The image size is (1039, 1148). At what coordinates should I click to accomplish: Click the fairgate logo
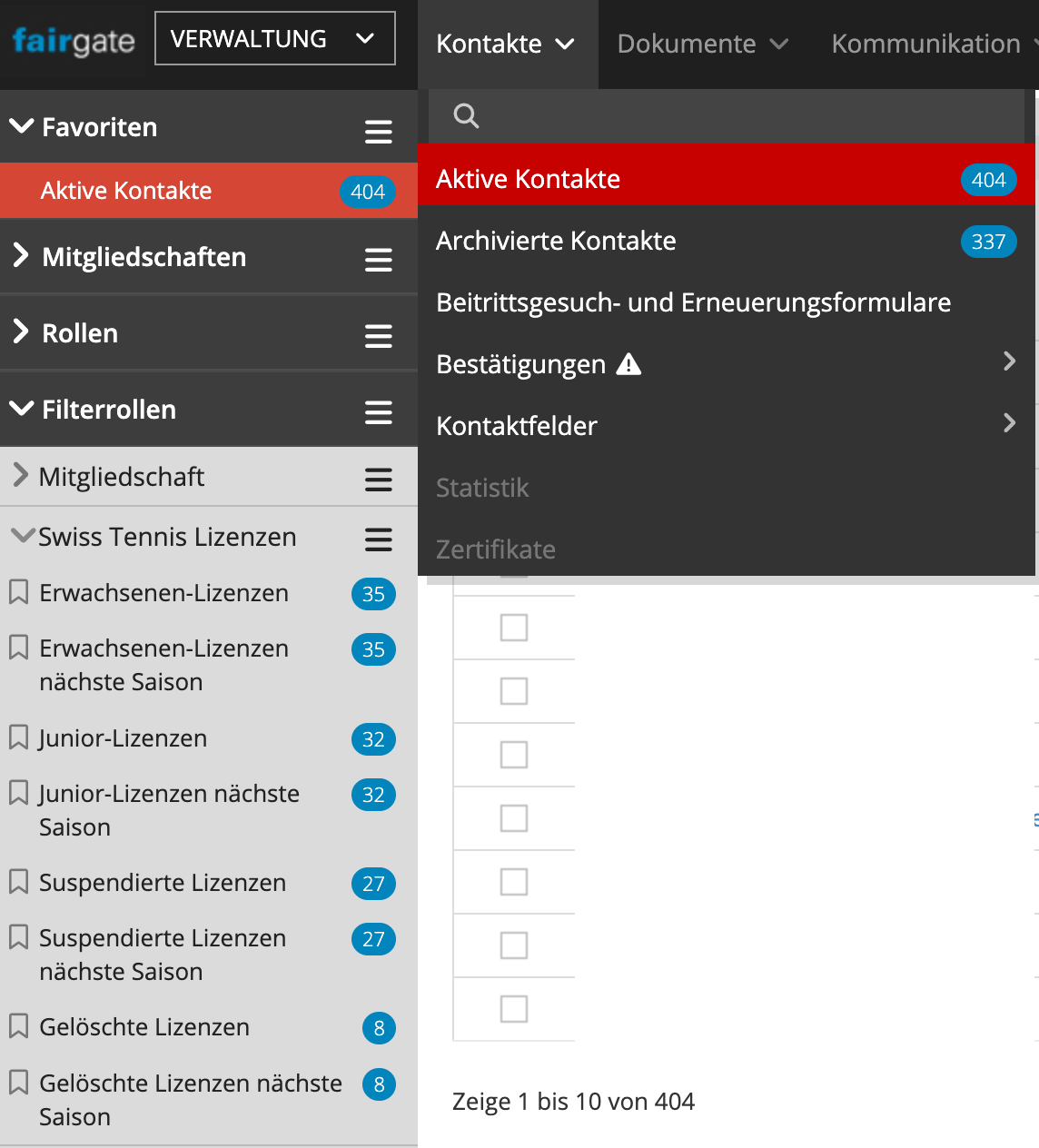click(x=74, y=41)
